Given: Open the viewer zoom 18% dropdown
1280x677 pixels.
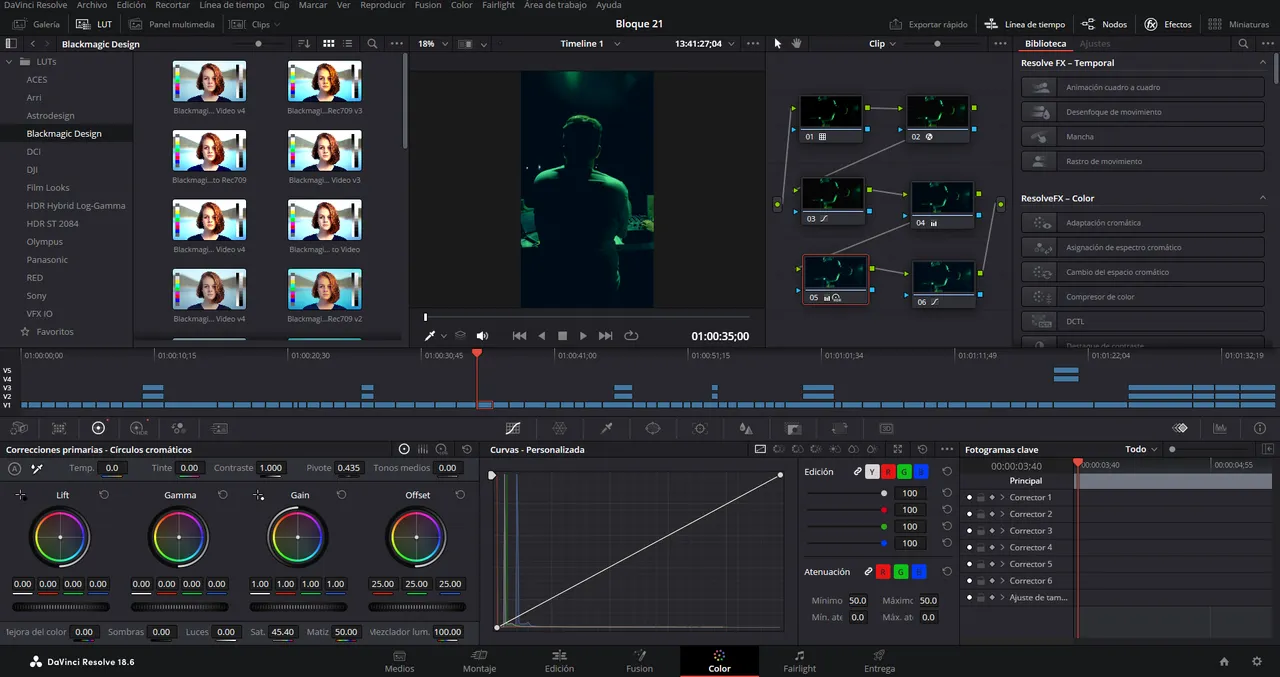Looking at the screenshot, I should pos(432,44).
